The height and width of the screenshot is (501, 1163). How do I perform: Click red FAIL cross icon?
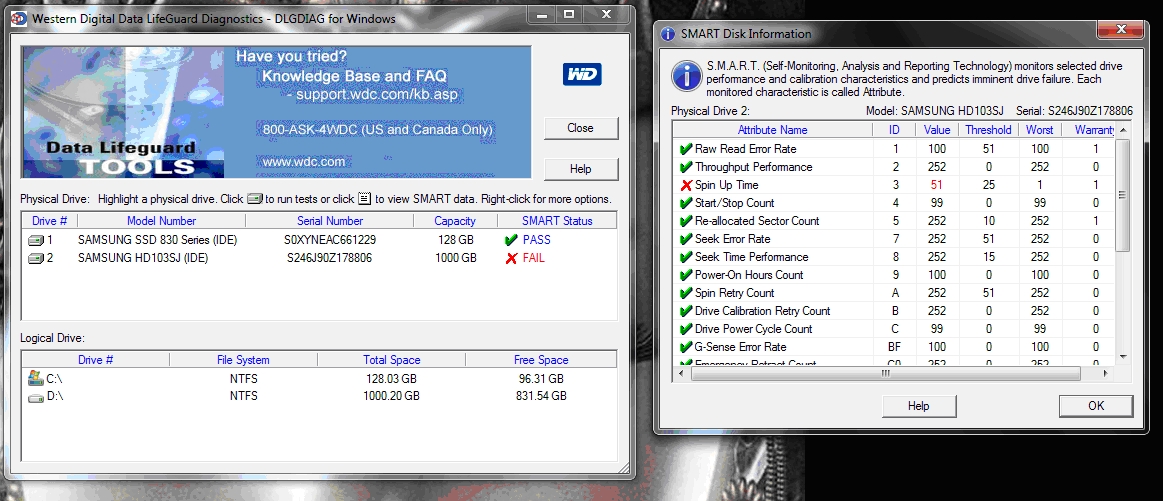[510, 258]
